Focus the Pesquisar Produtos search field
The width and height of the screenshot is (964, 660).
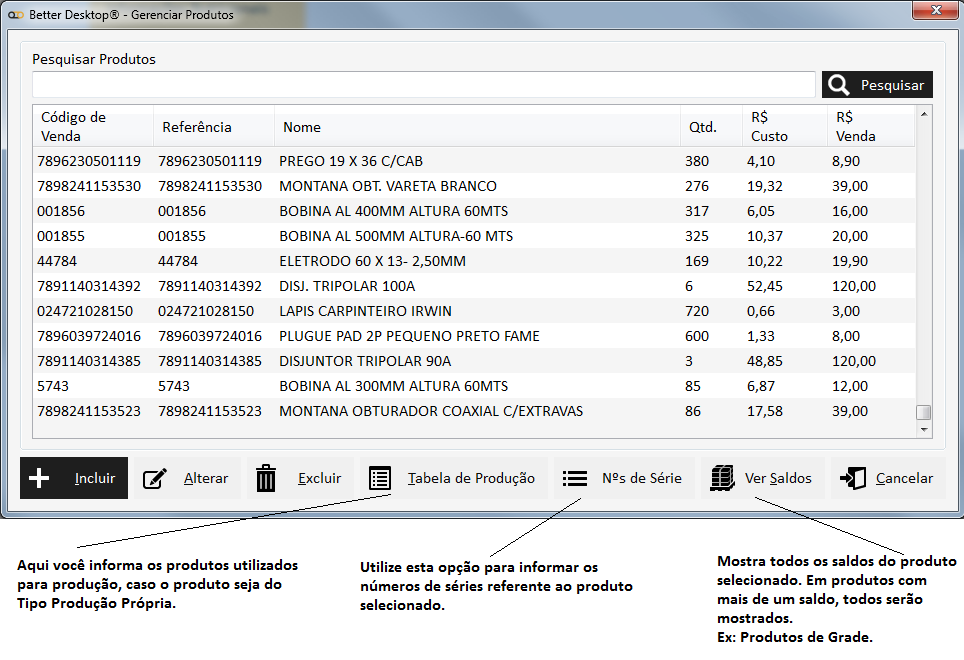click(x=424, y=85)
